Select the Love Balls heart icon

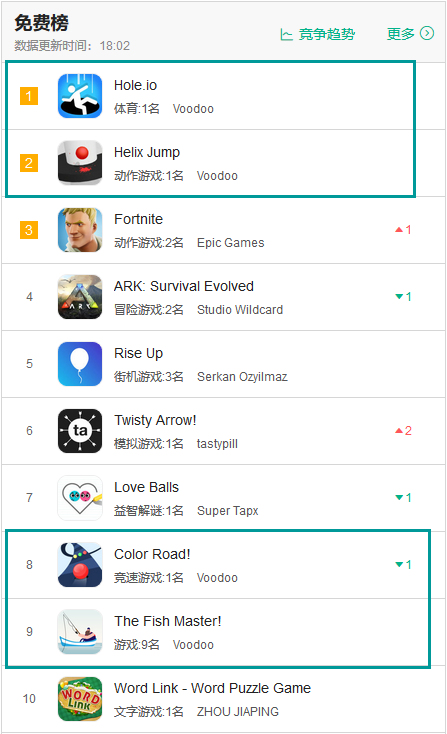pyautogui.click(x=80, y=498)
